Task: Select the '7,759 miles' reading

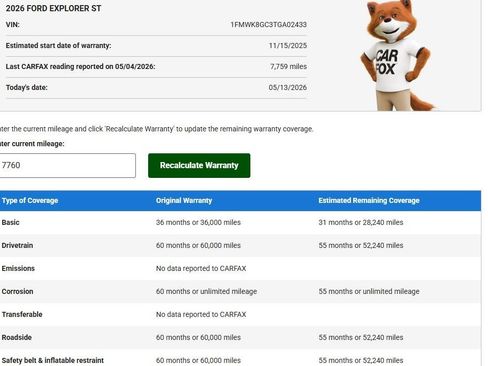Action: pos(288,67)
